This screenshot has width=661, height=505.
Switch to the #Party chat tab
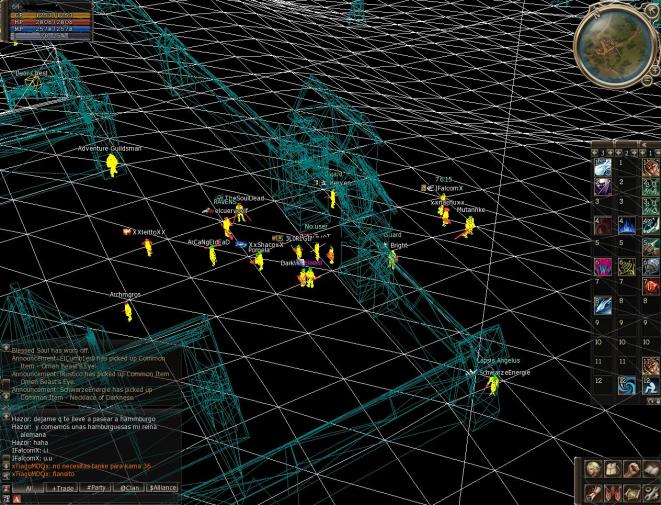coord(95,488)
